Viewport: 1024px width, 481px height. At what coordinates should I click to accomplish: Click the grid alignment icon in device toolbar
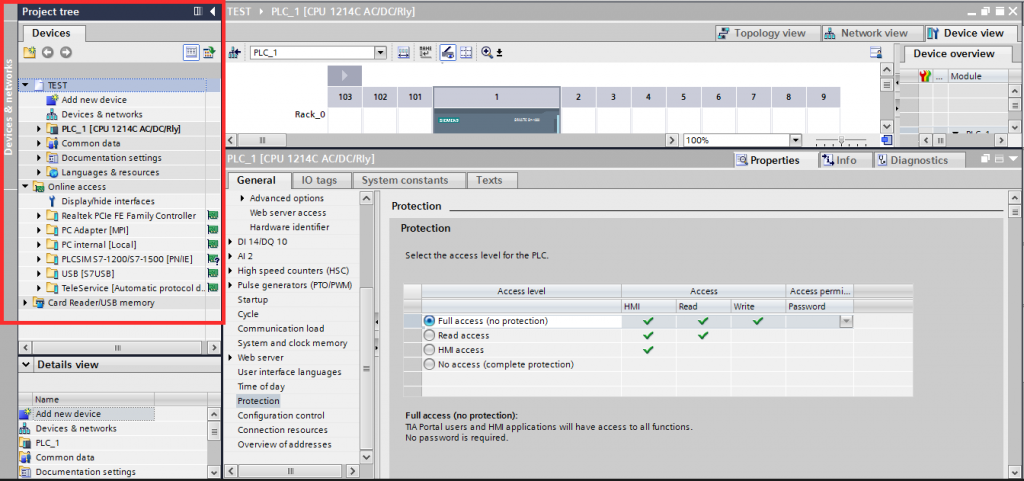pos(466,53)
